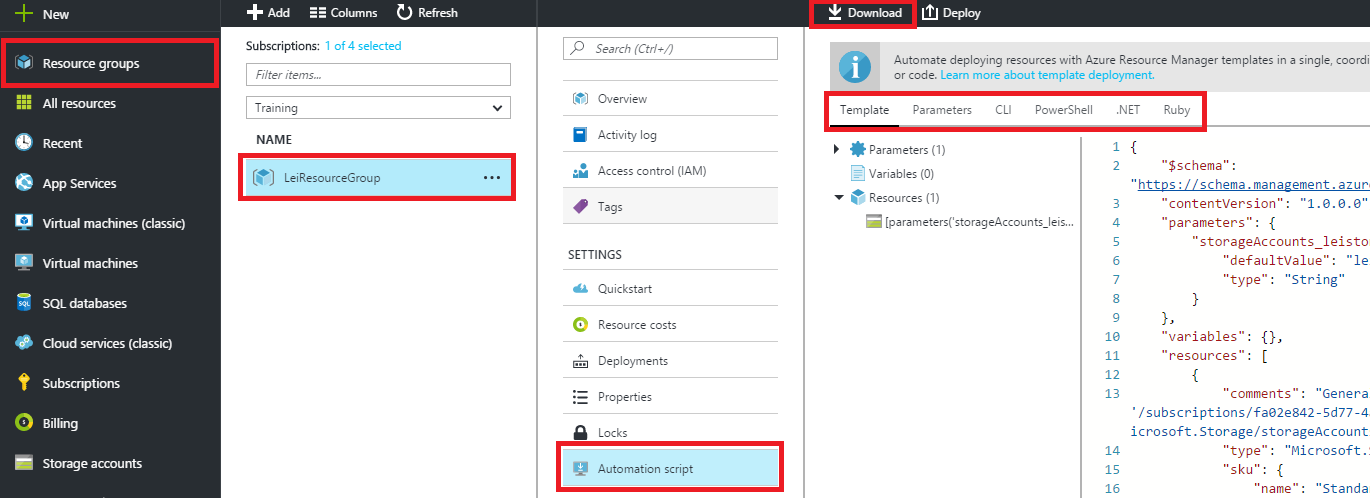Image resolution: width=1370 pixels, height=498 pixels.
Task: Click SQL databases icon
Action: point(24,303)
